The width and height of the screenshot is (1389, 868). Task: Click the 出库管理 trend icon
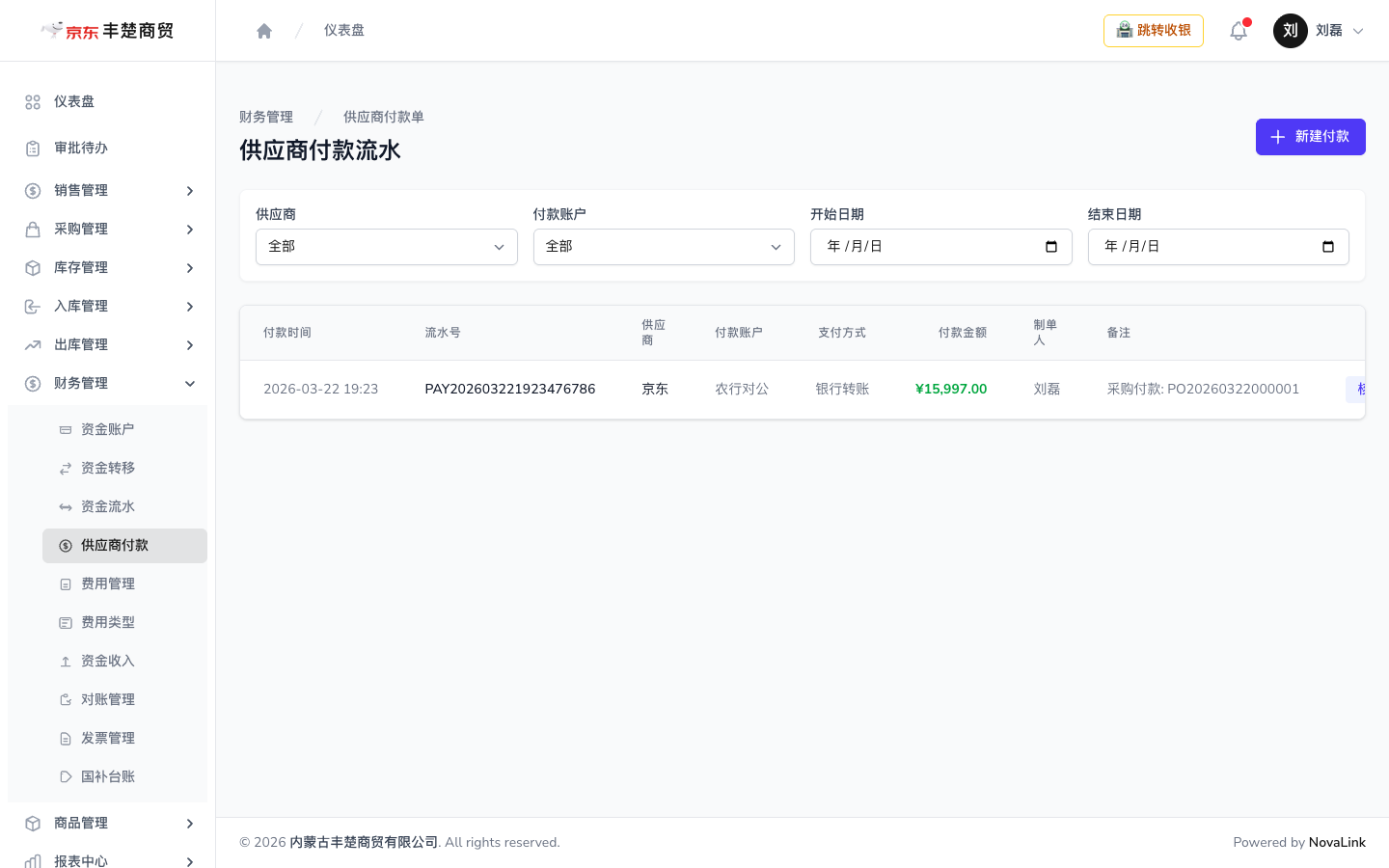33,345
